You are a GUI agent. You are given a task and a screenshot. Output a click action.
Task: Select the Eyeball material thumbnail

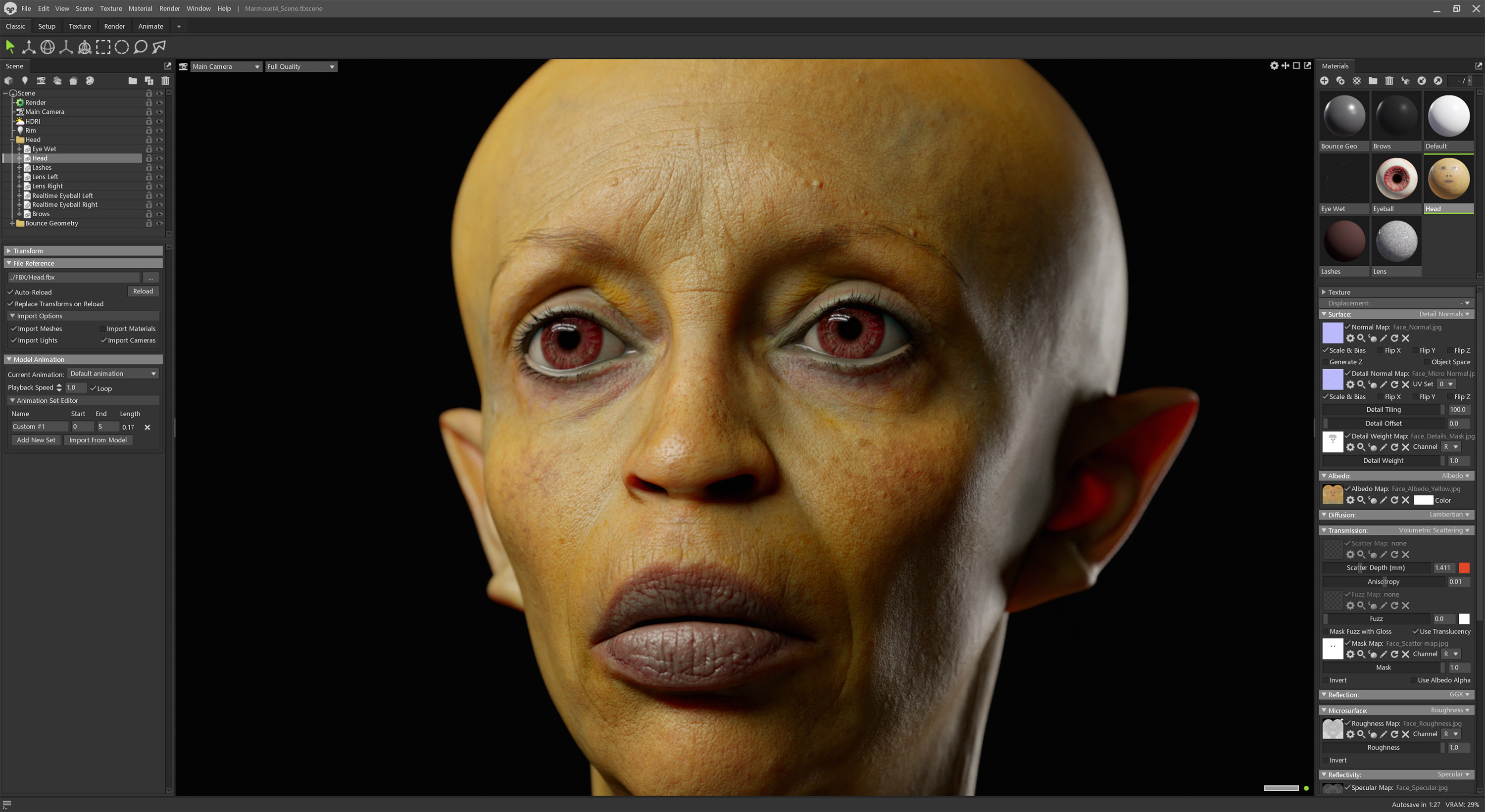(1395, 179)
